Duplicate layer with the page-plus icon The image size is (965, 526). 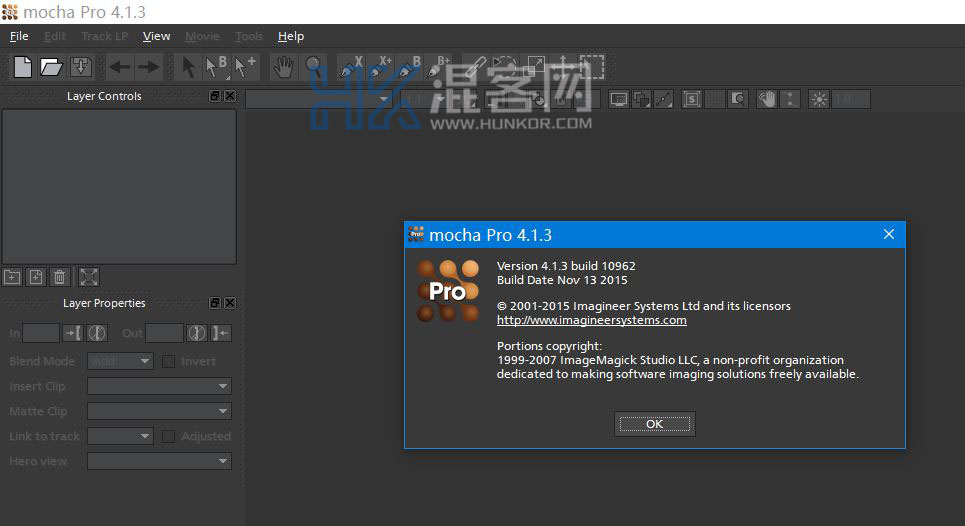tap(36, 277)
